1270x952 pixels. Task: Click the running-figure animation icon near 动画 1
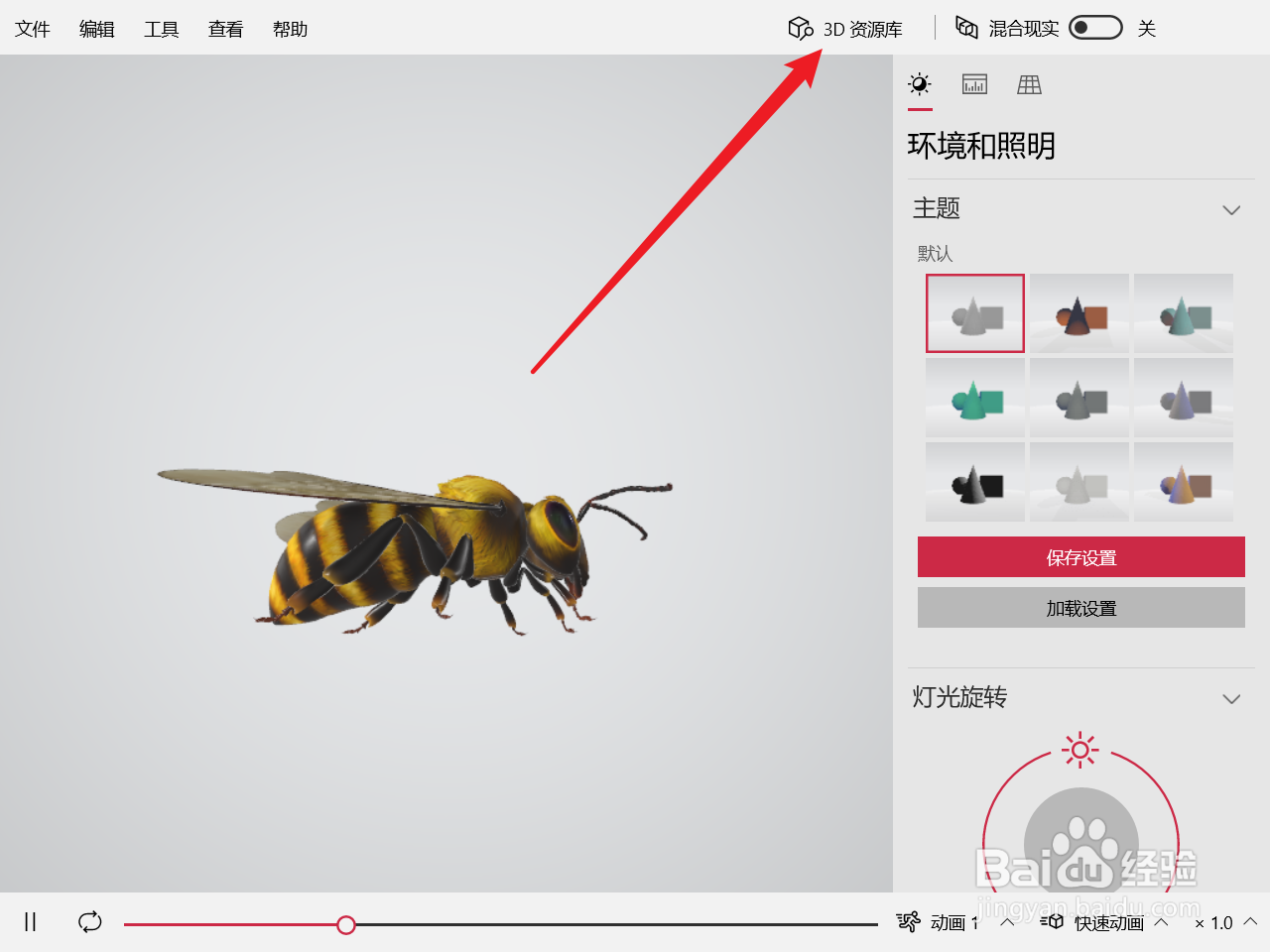point(908,922)
